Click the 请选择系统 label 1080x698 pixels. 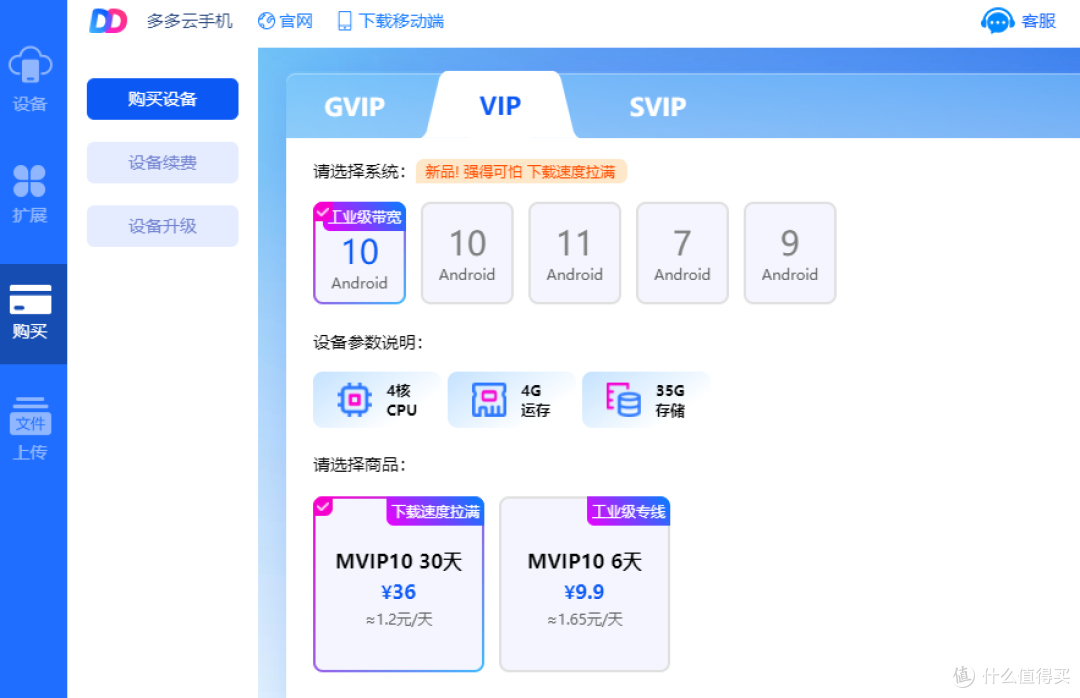coord(360,172)
